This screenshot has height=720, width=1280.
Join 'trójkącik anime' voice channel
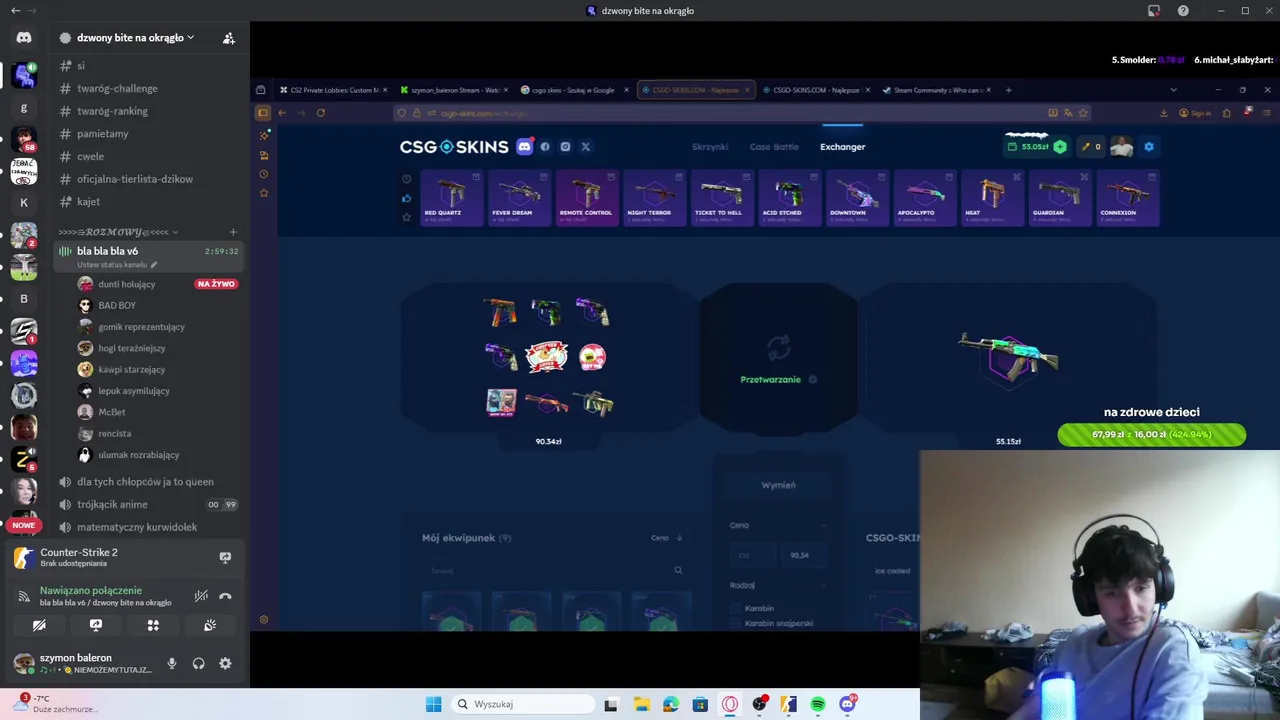[112, 504]
